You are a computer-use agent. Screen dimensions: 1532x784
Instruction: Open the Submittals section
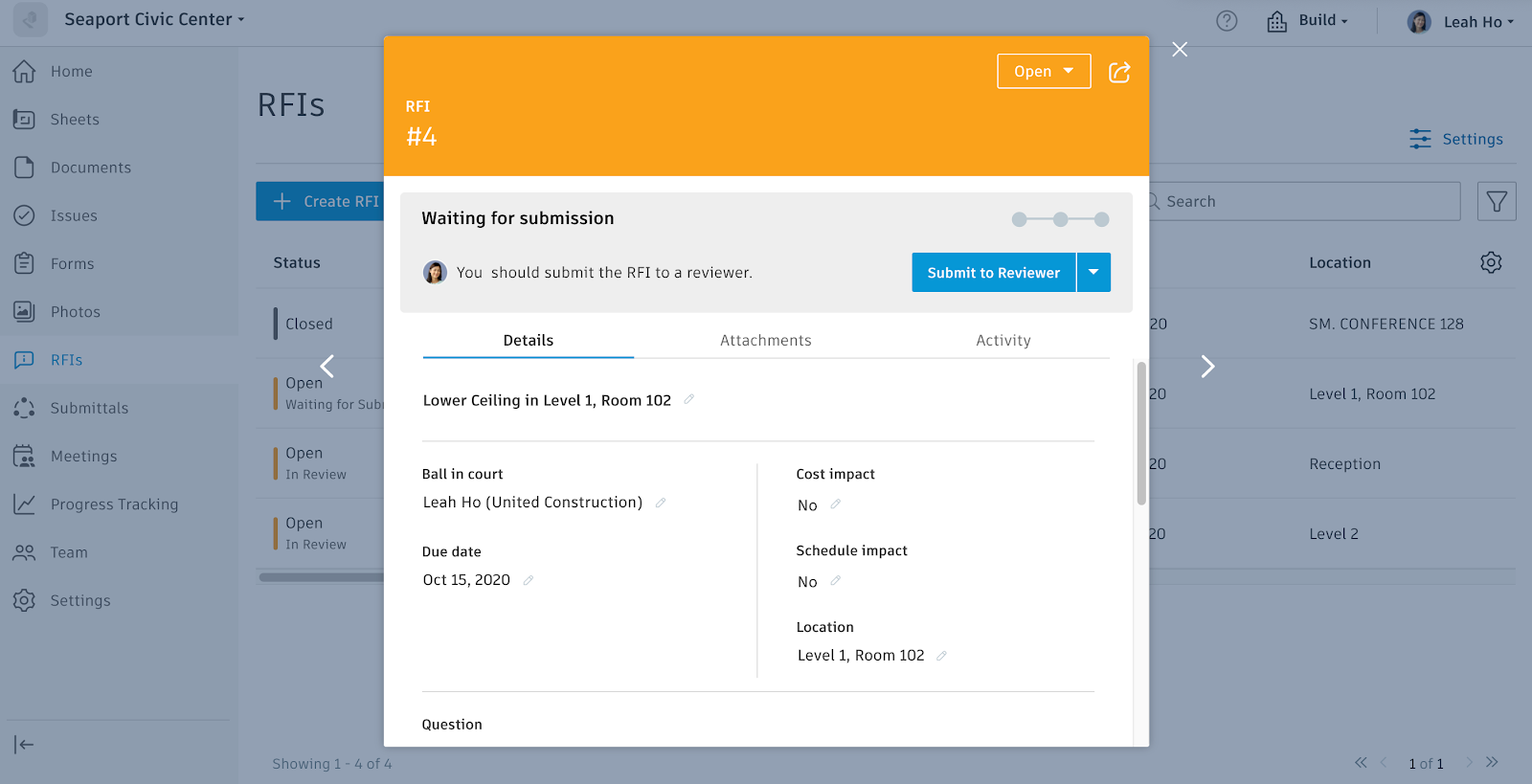[x=89, y=408]
